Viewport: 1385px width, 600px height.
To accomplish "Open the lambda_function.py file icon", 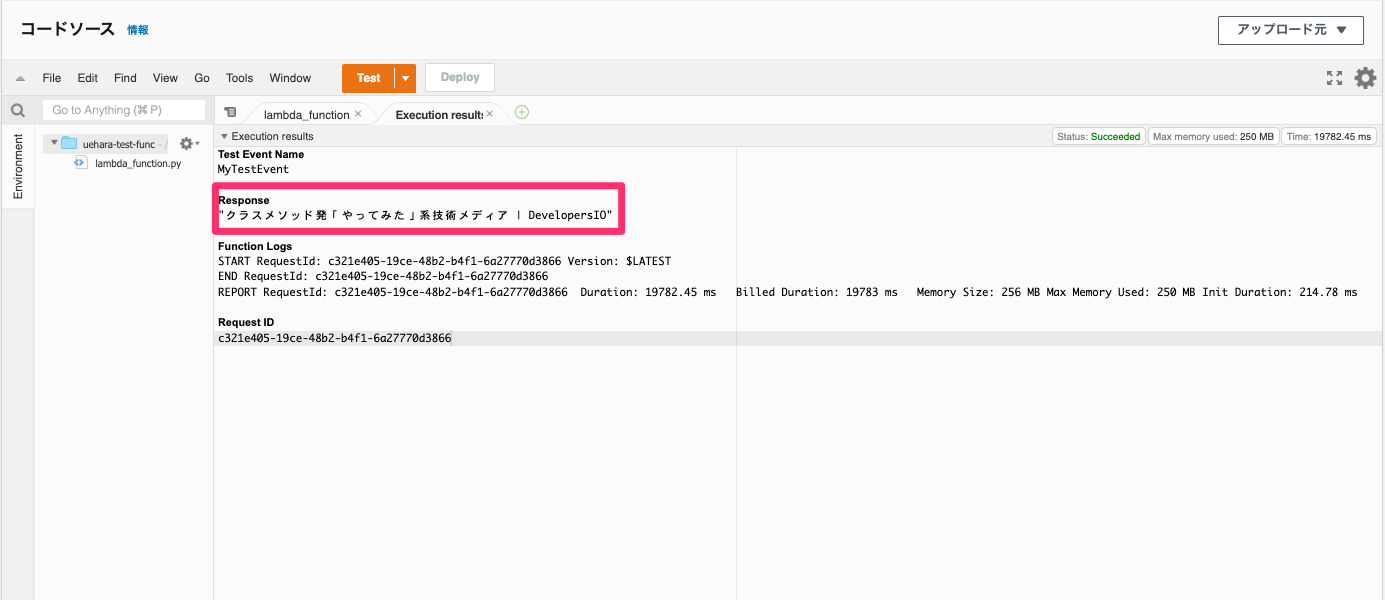I will tap(80, 162).
